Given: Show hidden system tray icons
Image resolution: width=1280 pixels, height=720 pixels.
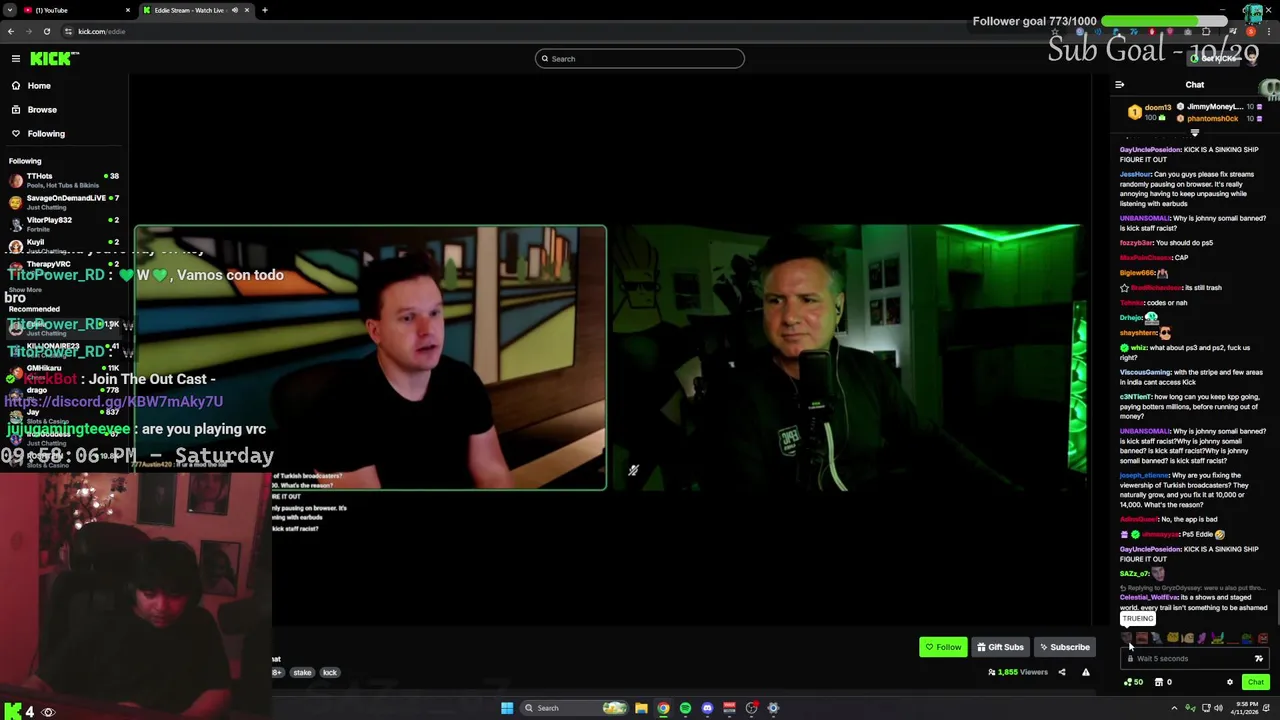Looking at the screenshot, I should point(1174,708).
